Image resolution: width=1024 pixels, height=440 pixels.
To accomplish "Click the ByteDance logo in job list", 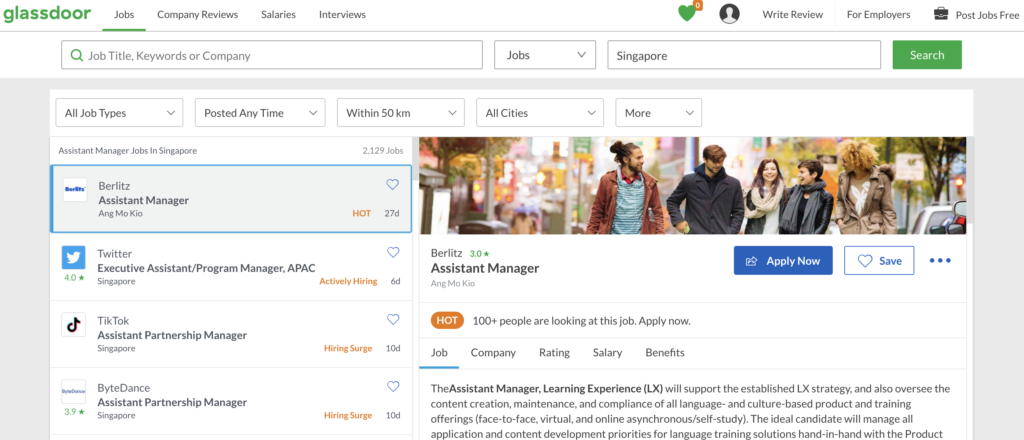I will pos(73,392).
